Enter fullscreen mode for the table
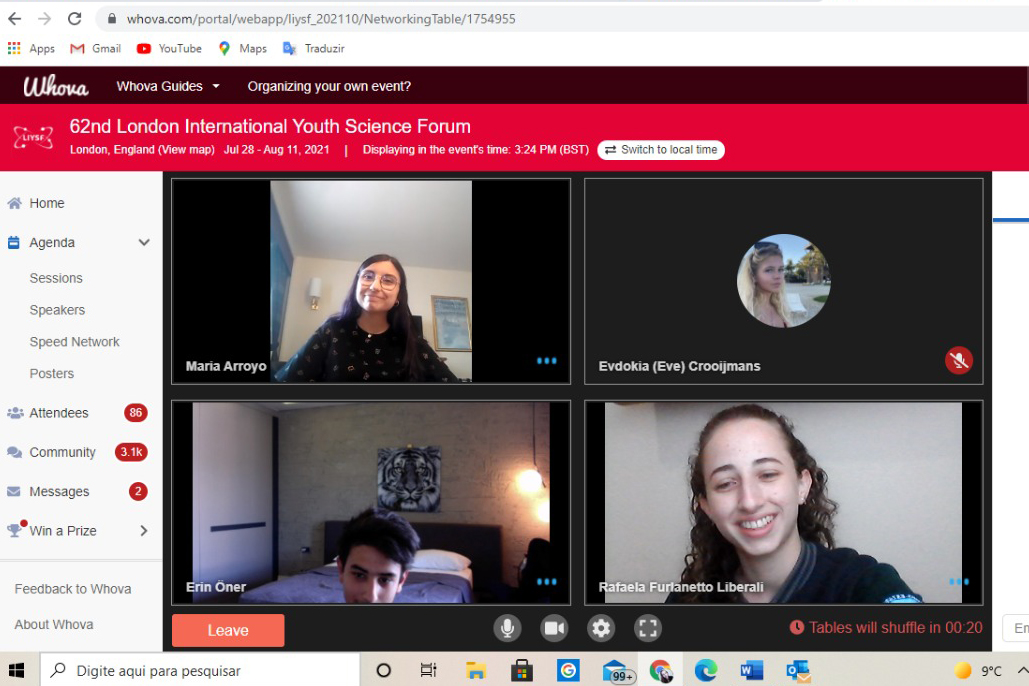This screenshot has height=686, width=1029. click(x=648, y=628)
